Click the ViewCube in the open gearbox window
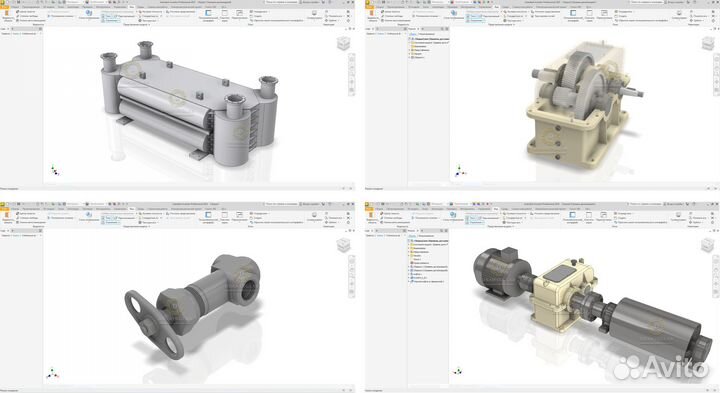 coord(709,44)
